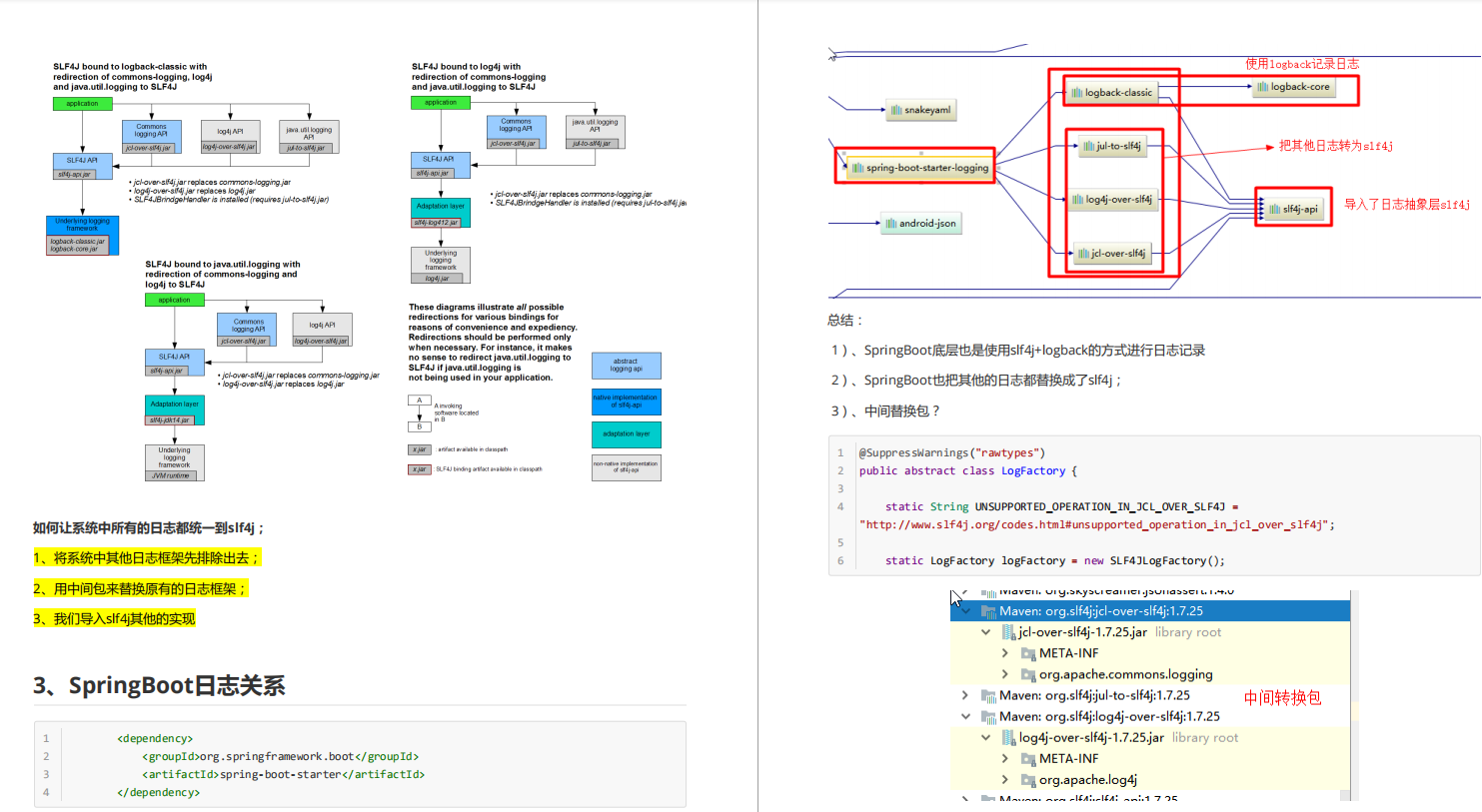Click the highlighted line '3、我们导入slf4j其他的实现'
Screen dimensions: 1482x812
coord(114,619)
